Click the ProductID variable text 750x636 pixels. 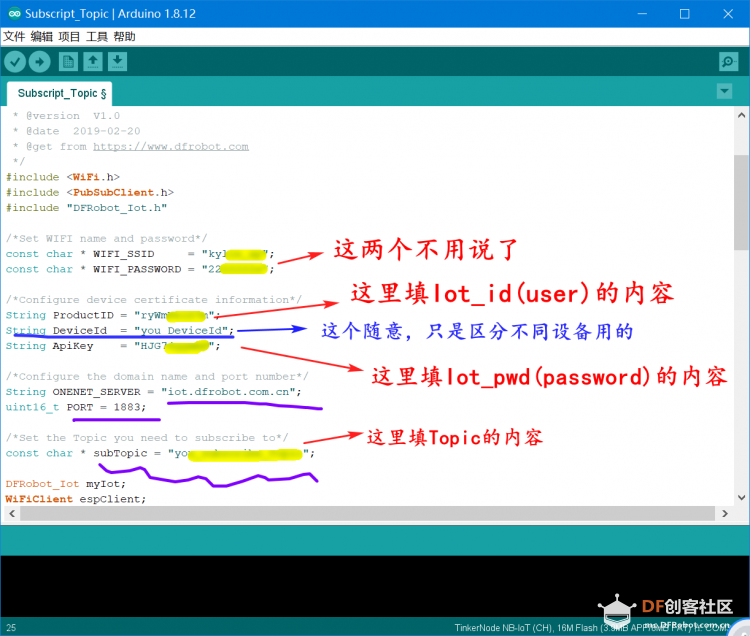tap(83, 315)
